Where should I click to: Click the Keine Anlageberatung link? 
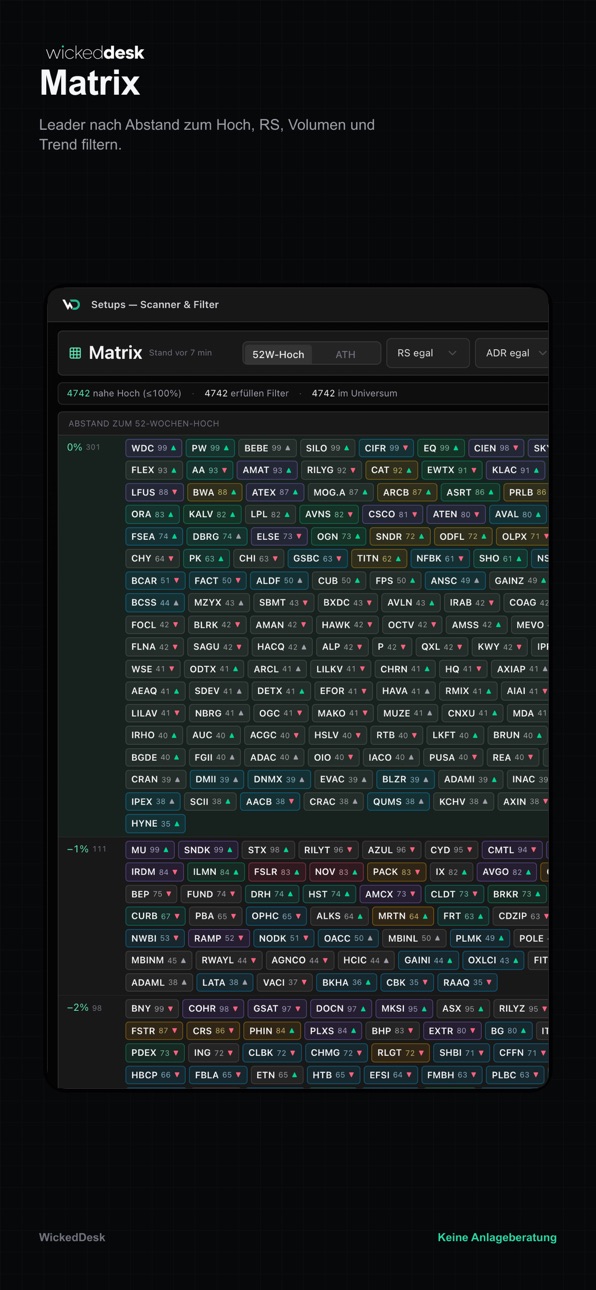(497, 1237)
